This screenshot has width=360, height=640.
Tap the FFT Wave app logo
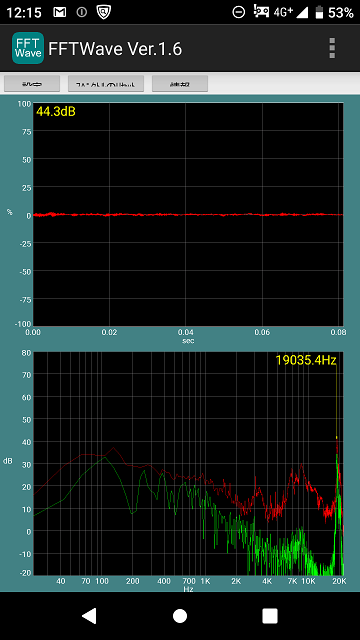[28, 48]
